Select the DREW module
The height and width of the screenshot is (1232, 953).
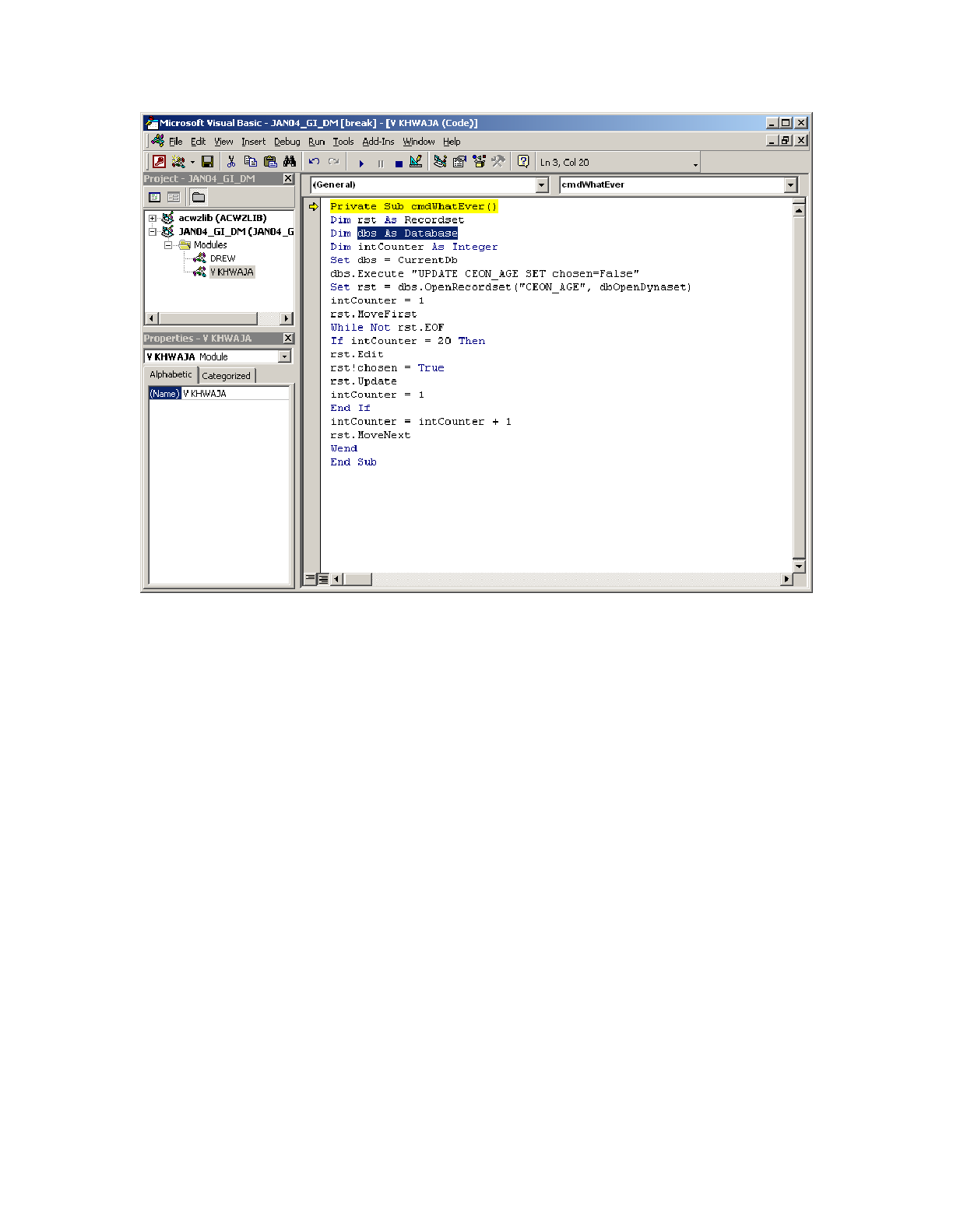coord(222,258)
